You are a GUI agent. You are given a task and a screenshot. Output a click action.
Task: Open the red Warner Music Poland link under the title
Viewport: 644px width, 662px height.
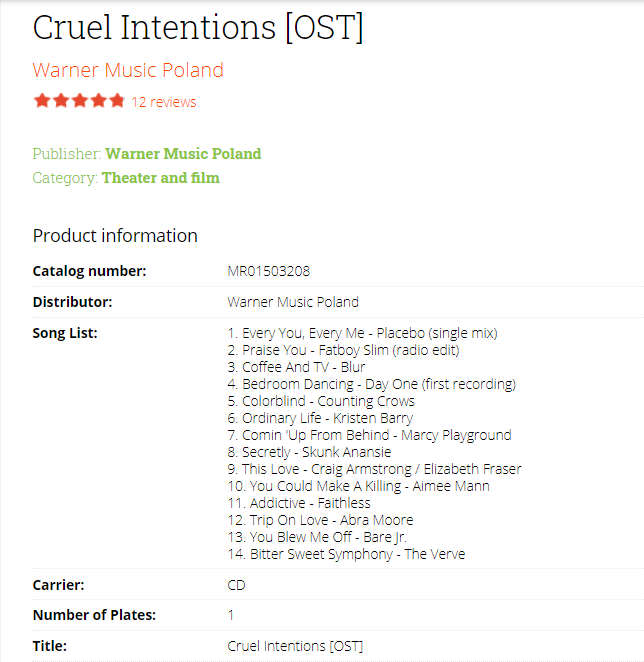pos(128,70)
